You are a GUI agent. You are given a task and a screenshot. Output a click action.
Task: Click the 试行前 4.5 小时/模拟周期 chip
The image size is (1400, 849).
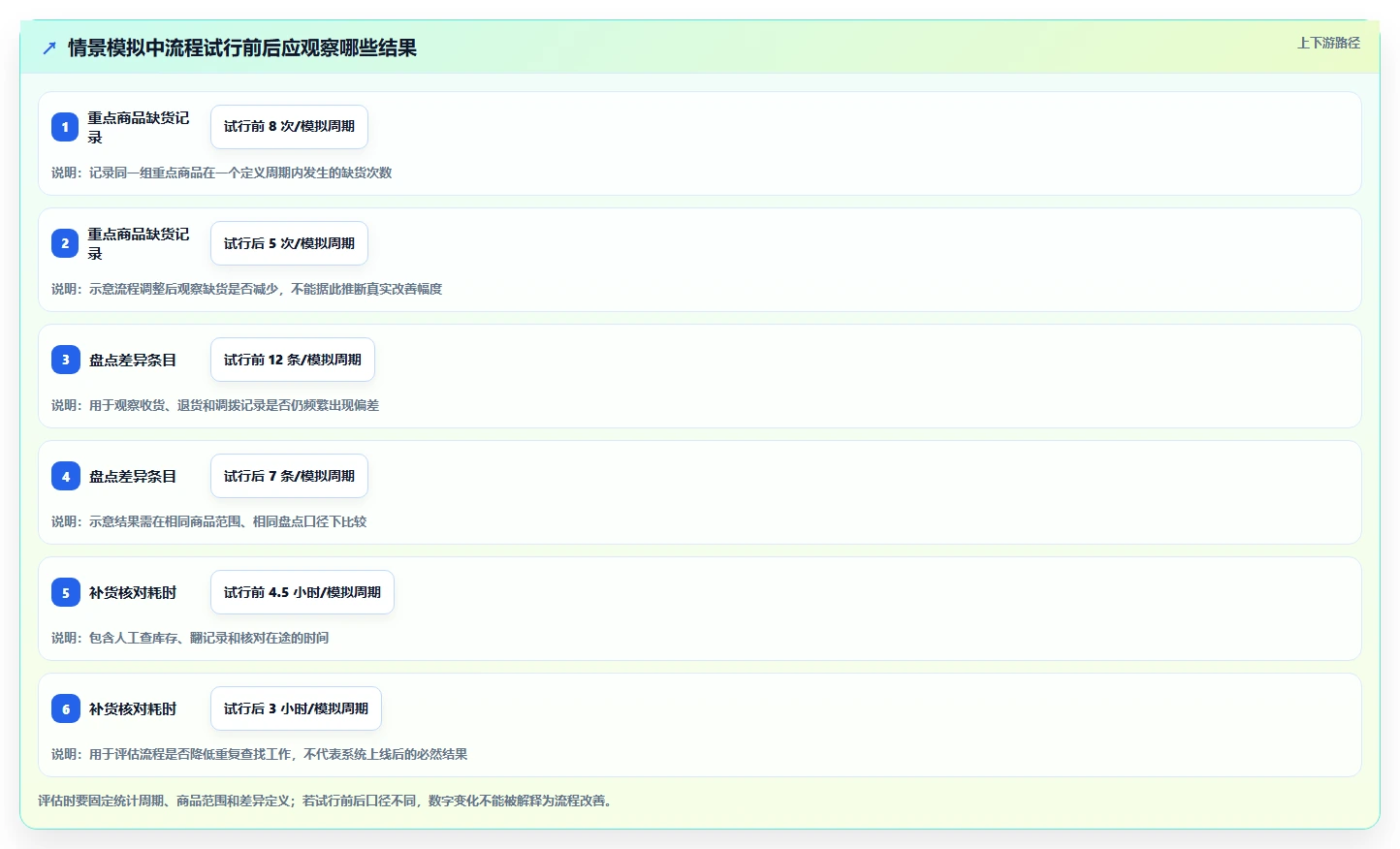302,592
